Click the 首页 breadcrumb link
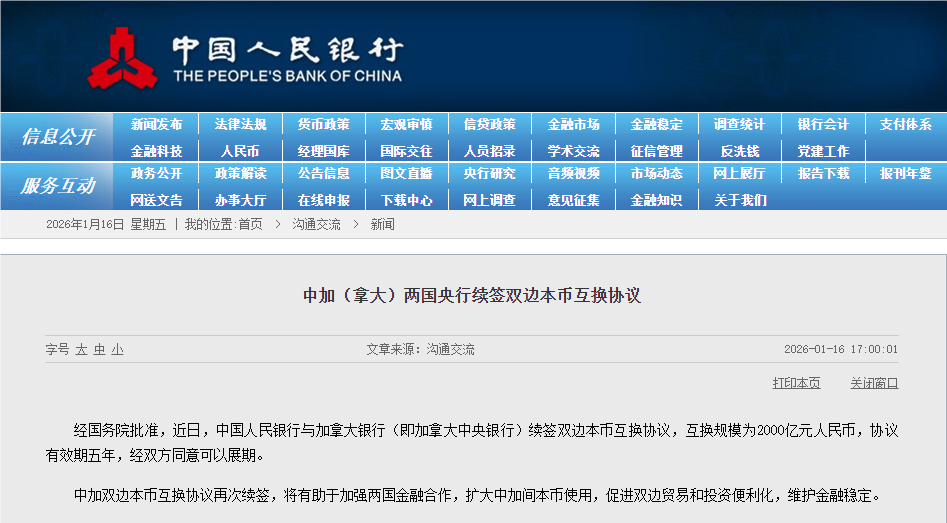Image resolution: width=947 pixels, height=523 pixels. click(x=250, y=225)
